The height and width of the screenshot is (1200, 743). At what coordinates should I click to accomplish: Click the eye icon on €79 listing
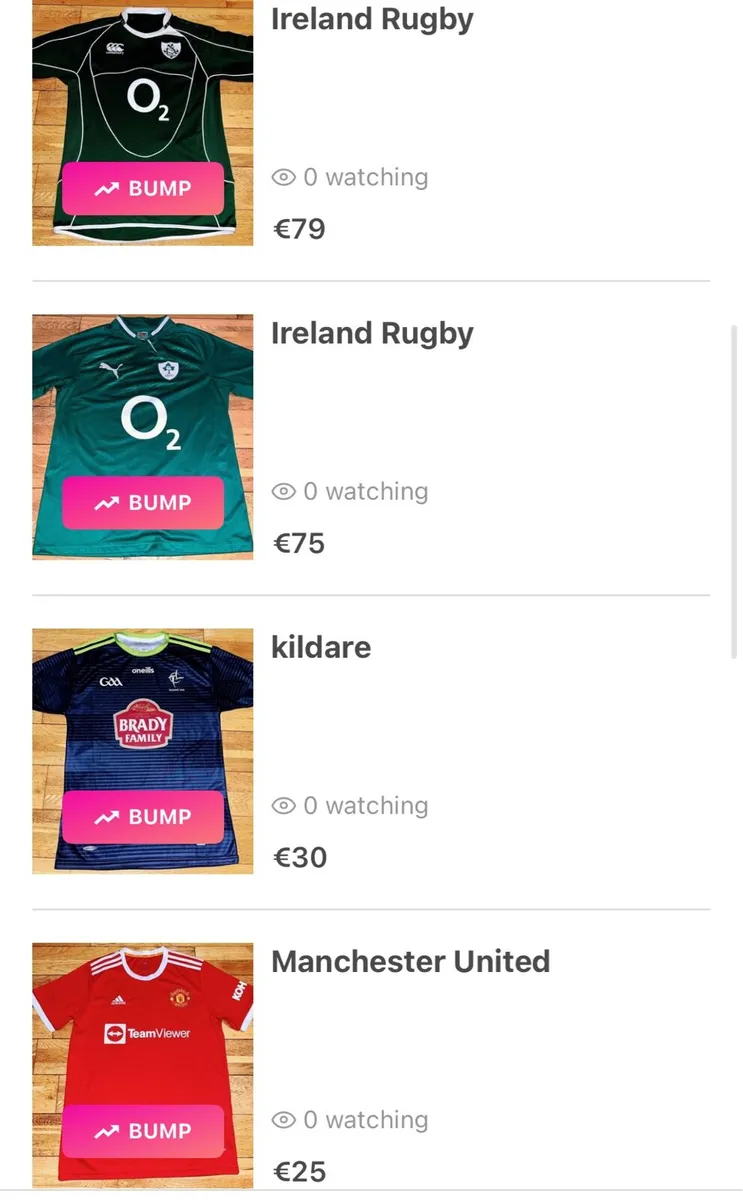(x=284, y=178)
